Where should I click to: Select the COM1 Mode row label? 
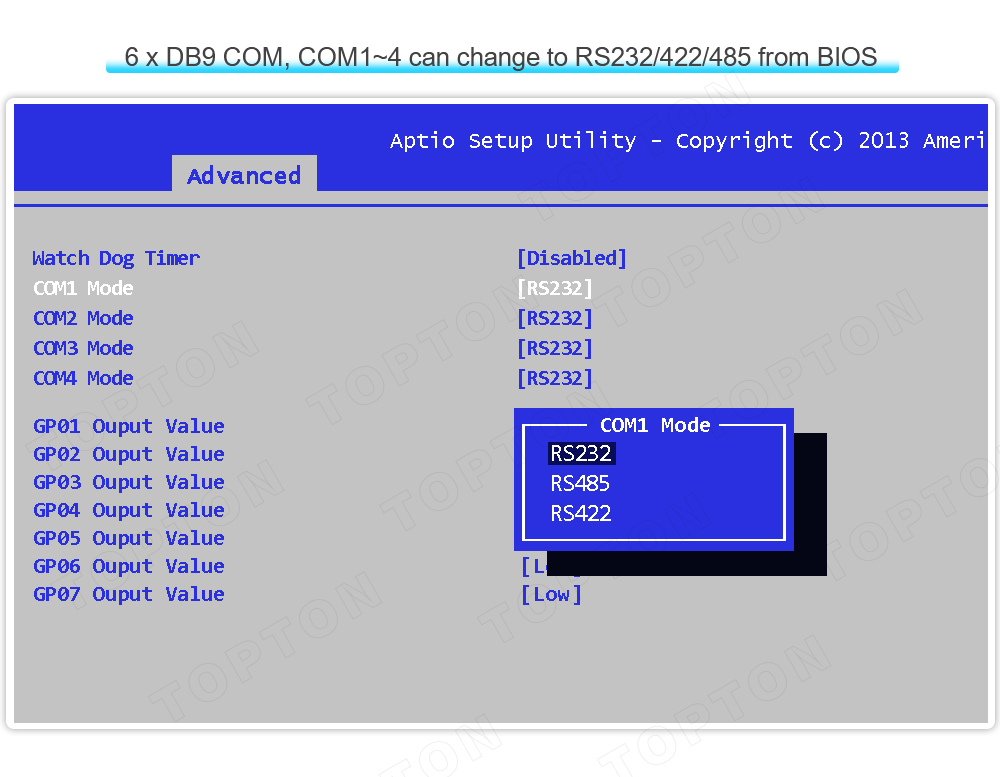tap(84, 288)
